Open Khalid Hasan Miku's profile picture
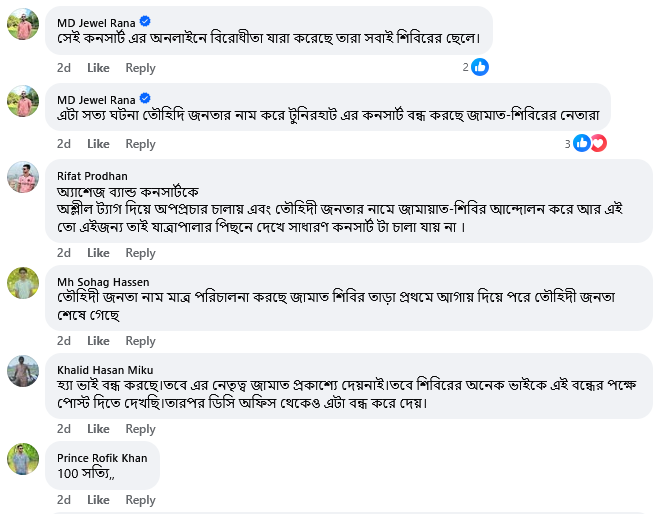The image size is (658, 514). tap(23, 371)
